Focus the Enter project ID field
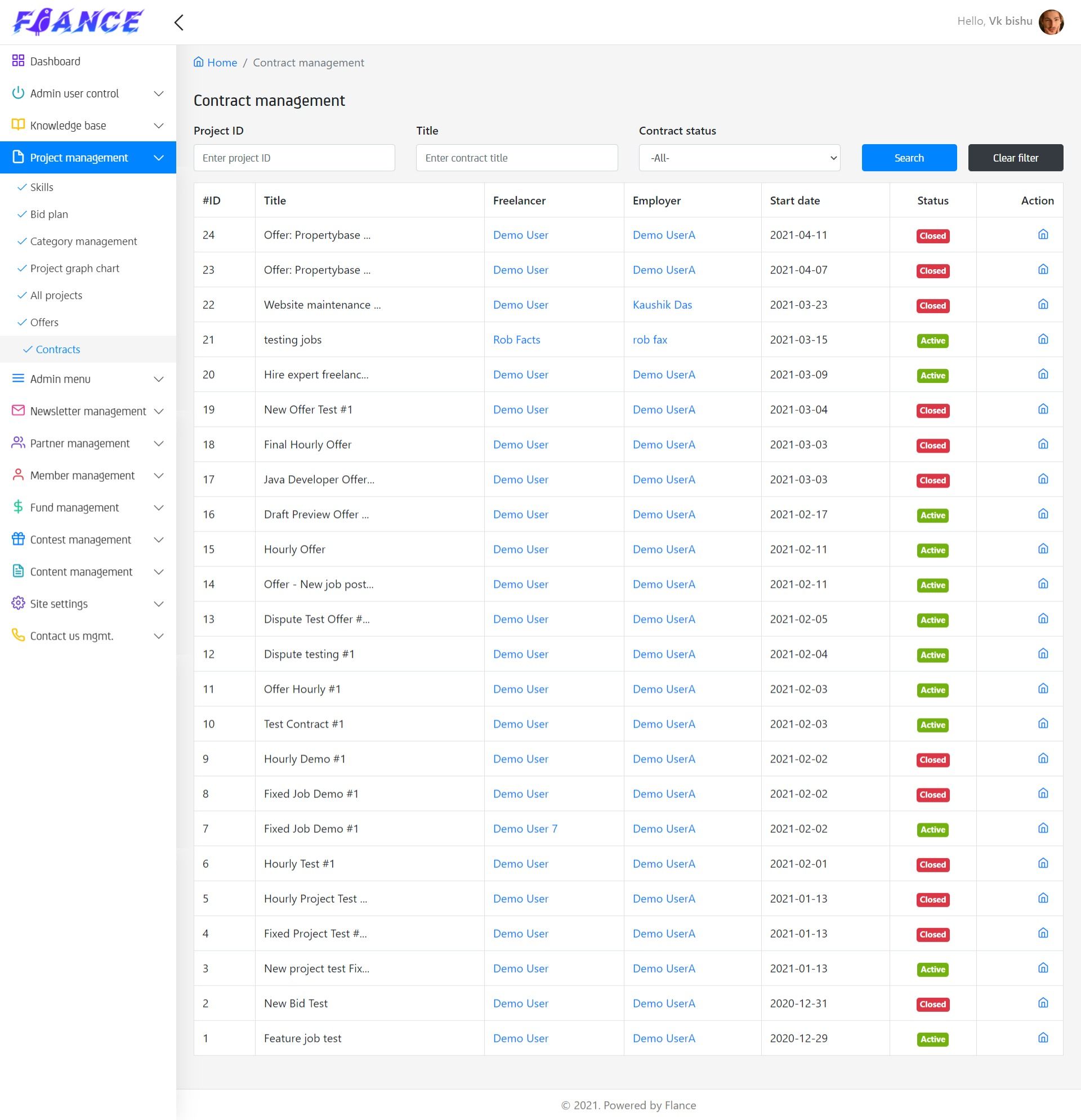1081x1120 pixels. click(x=294, y=158)
